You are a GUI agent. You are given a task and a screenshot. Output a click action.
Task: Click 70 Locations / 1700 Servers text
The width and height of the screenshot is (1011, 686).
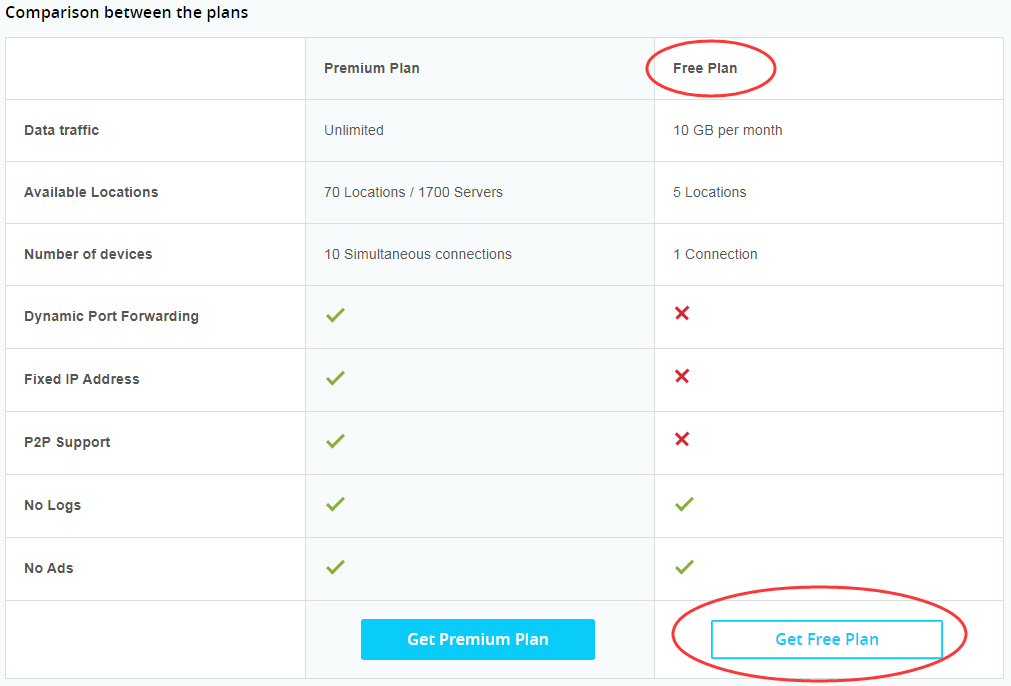[413, 192]
